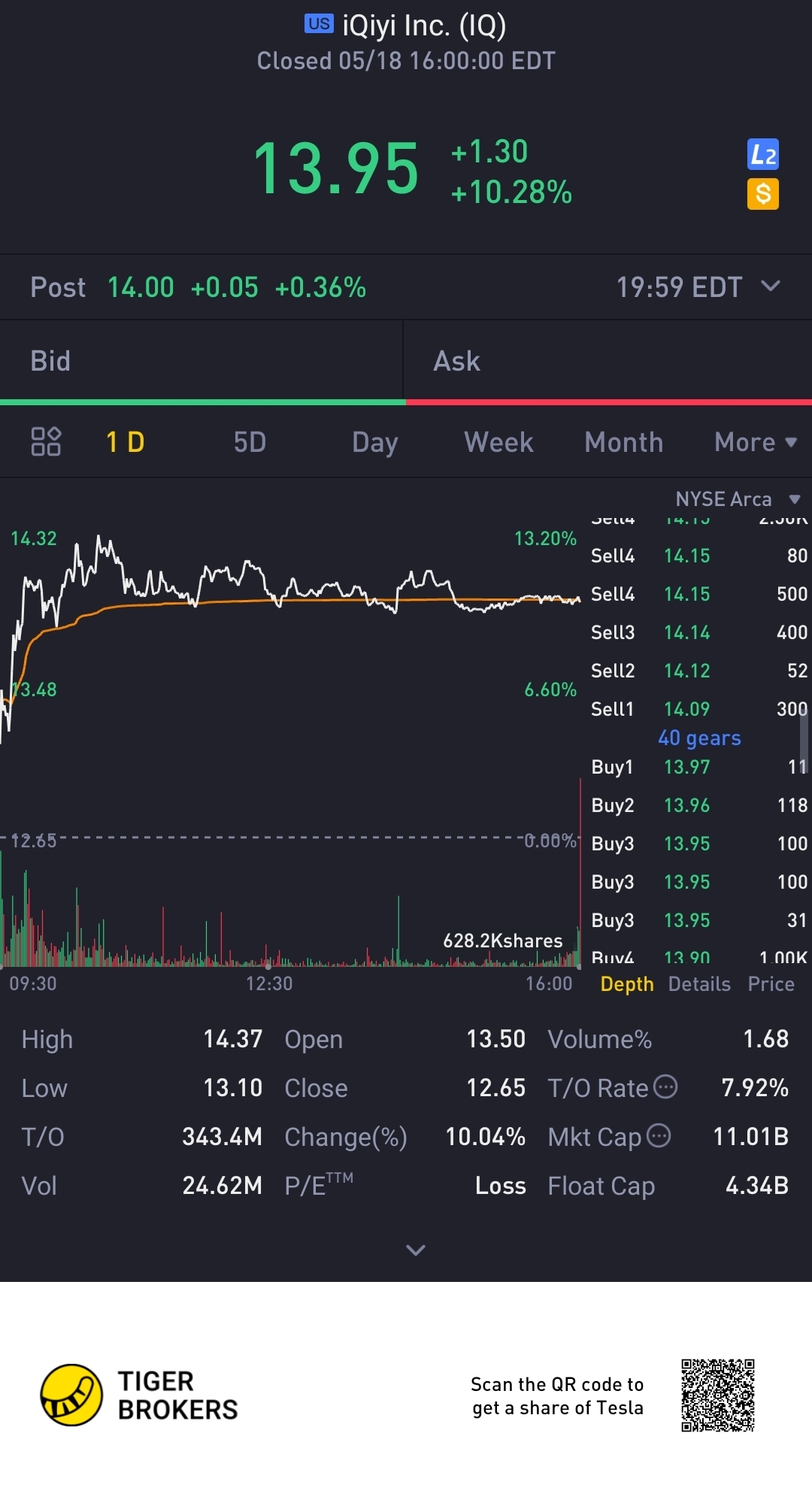Tap the T/O 343.4M value
This screenshot has width=812, height=1509.
click(x=222, y=1137)
